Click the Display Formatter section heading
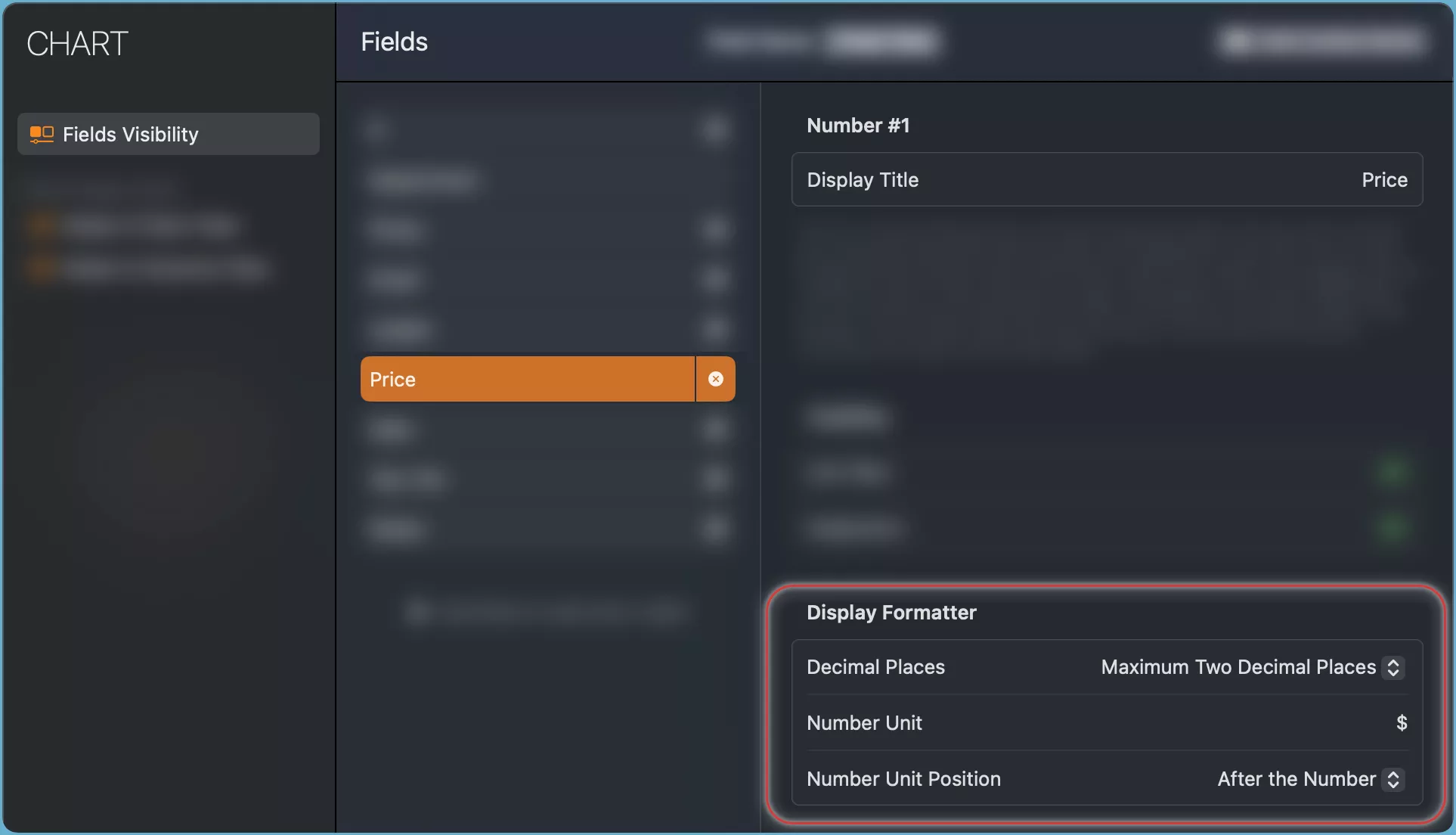Image resolution: width=1456 pixels, height=835 pixels. [x=891, y=613]
